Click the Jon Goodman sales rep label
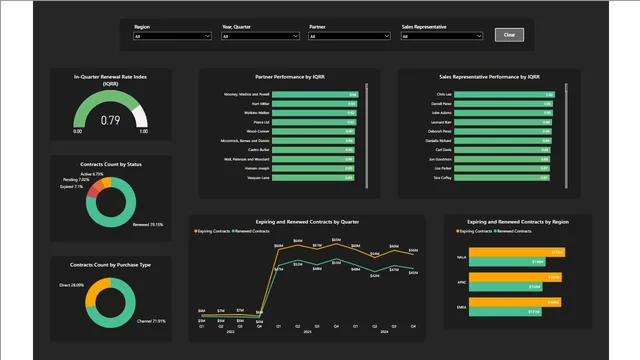 pos(440,159)
